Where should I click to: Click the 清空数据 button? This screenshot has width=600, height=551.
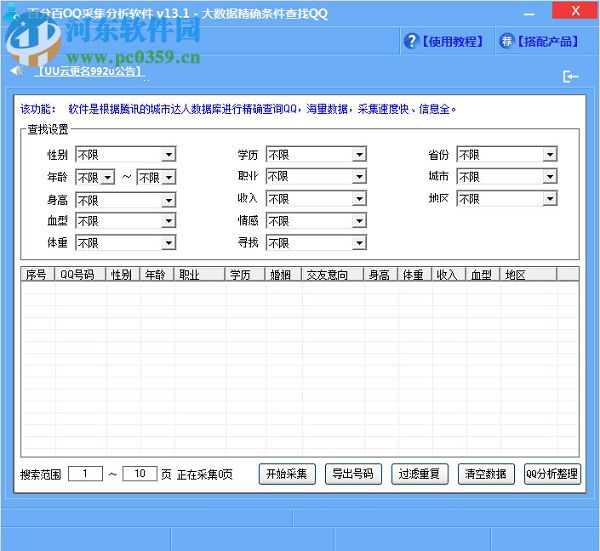pyautogui.click(x=486, y=474)
